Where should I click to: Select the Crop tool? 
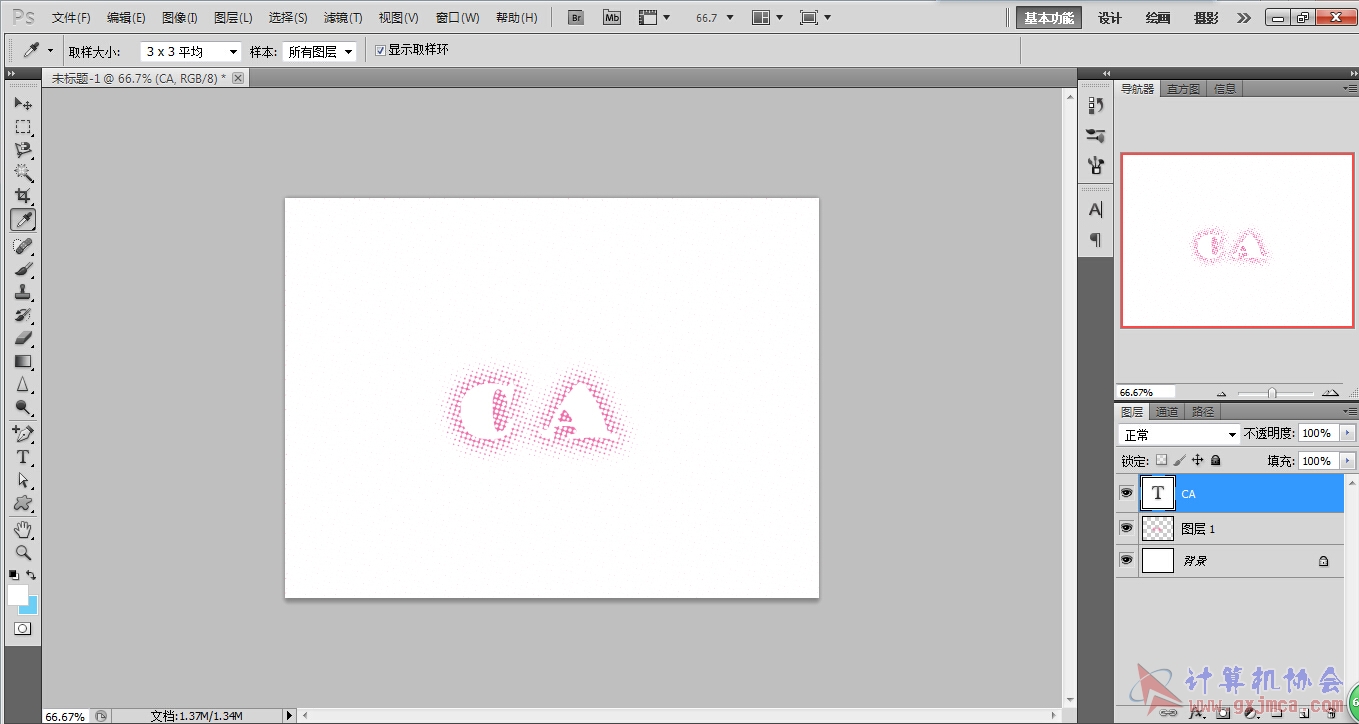pos(23,196)
